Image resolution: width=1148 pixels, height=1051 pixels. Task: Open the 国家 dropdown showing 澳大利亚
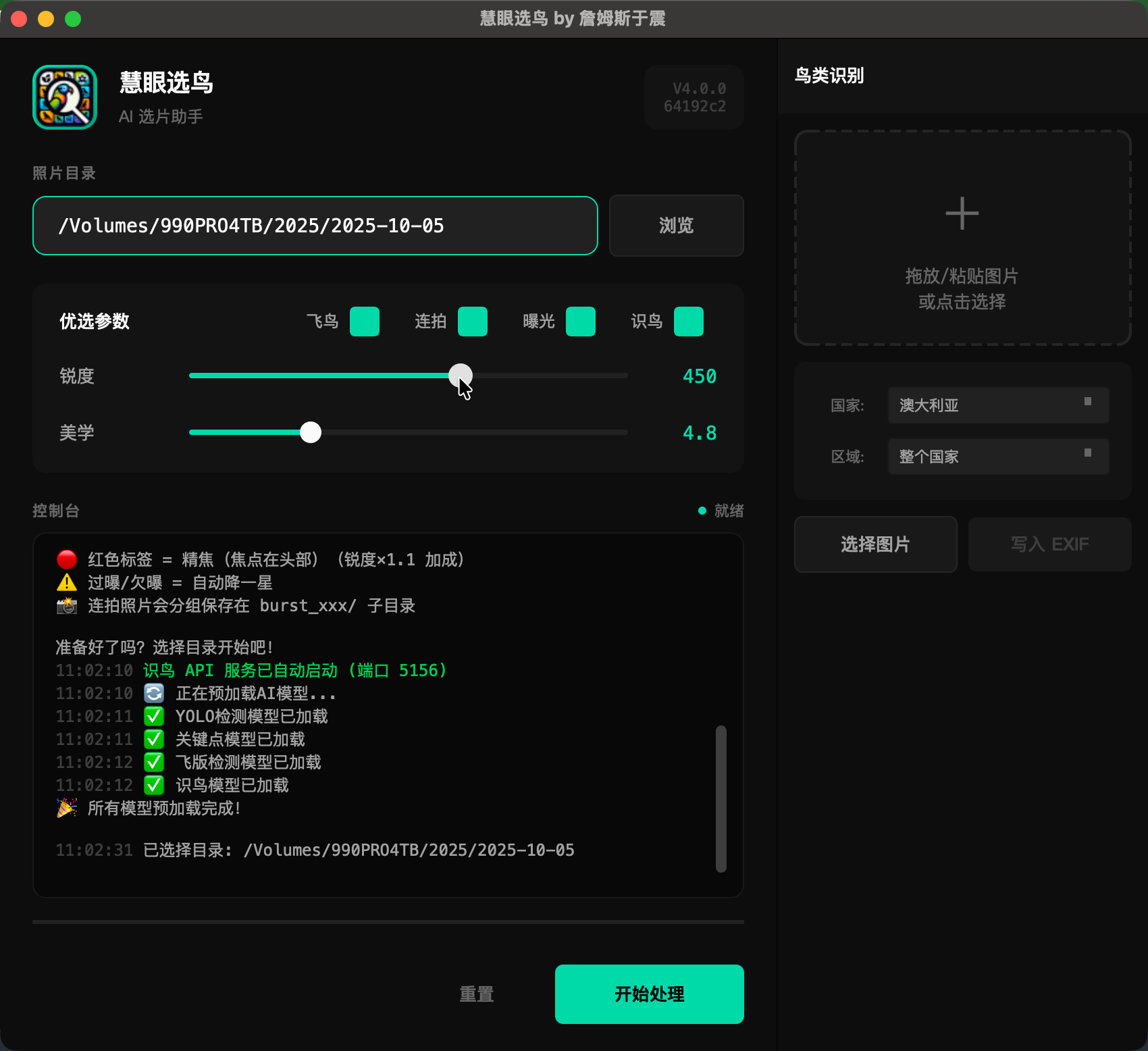[x=998, y=405]
